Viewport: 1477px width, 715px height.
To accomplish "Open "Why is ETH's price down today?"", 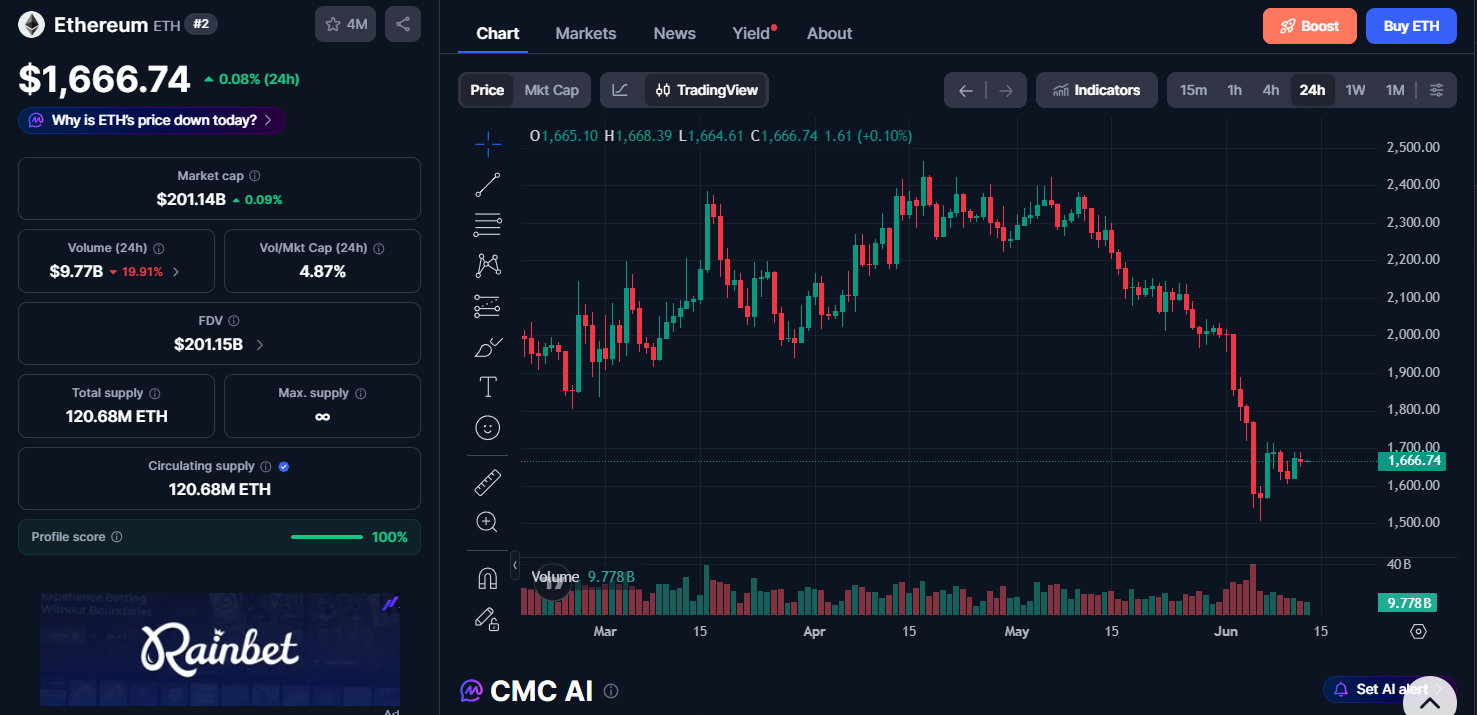I will click(x=152, y=120).
